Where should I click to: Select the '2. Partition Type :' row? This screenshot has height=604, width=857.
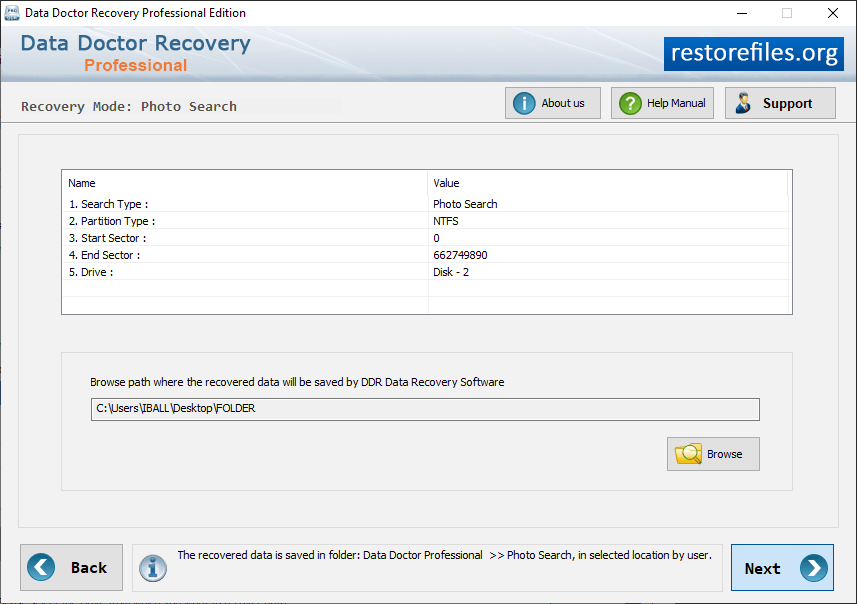(426, 221)
